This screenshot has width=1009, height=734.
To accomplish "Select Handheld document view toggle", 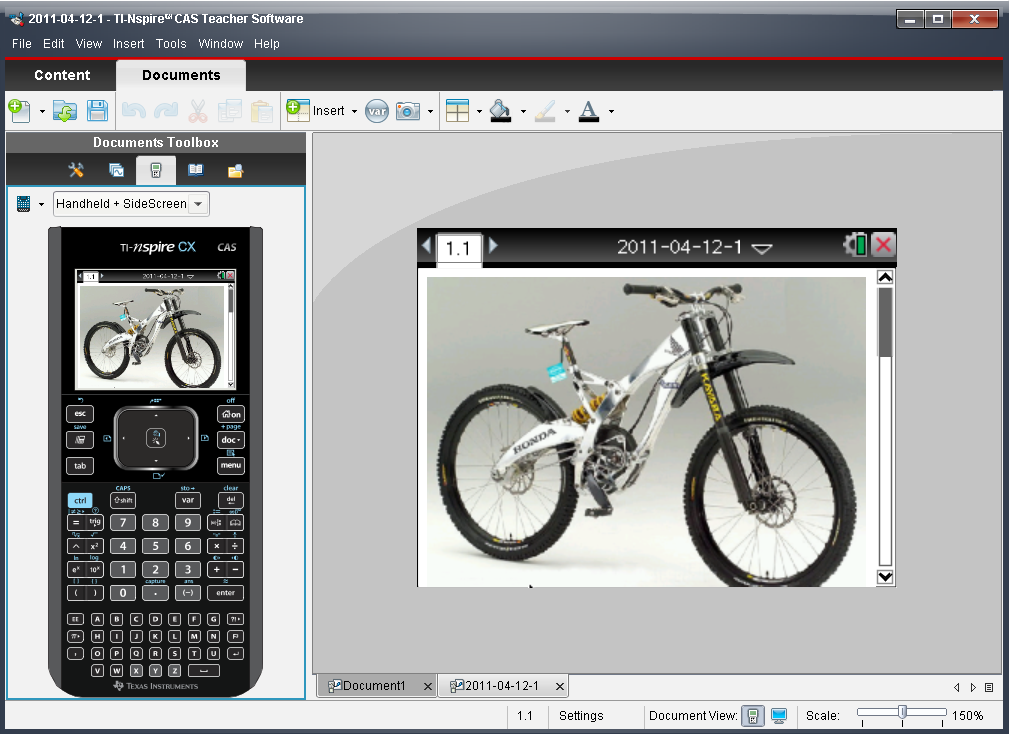I will [753, 715].
